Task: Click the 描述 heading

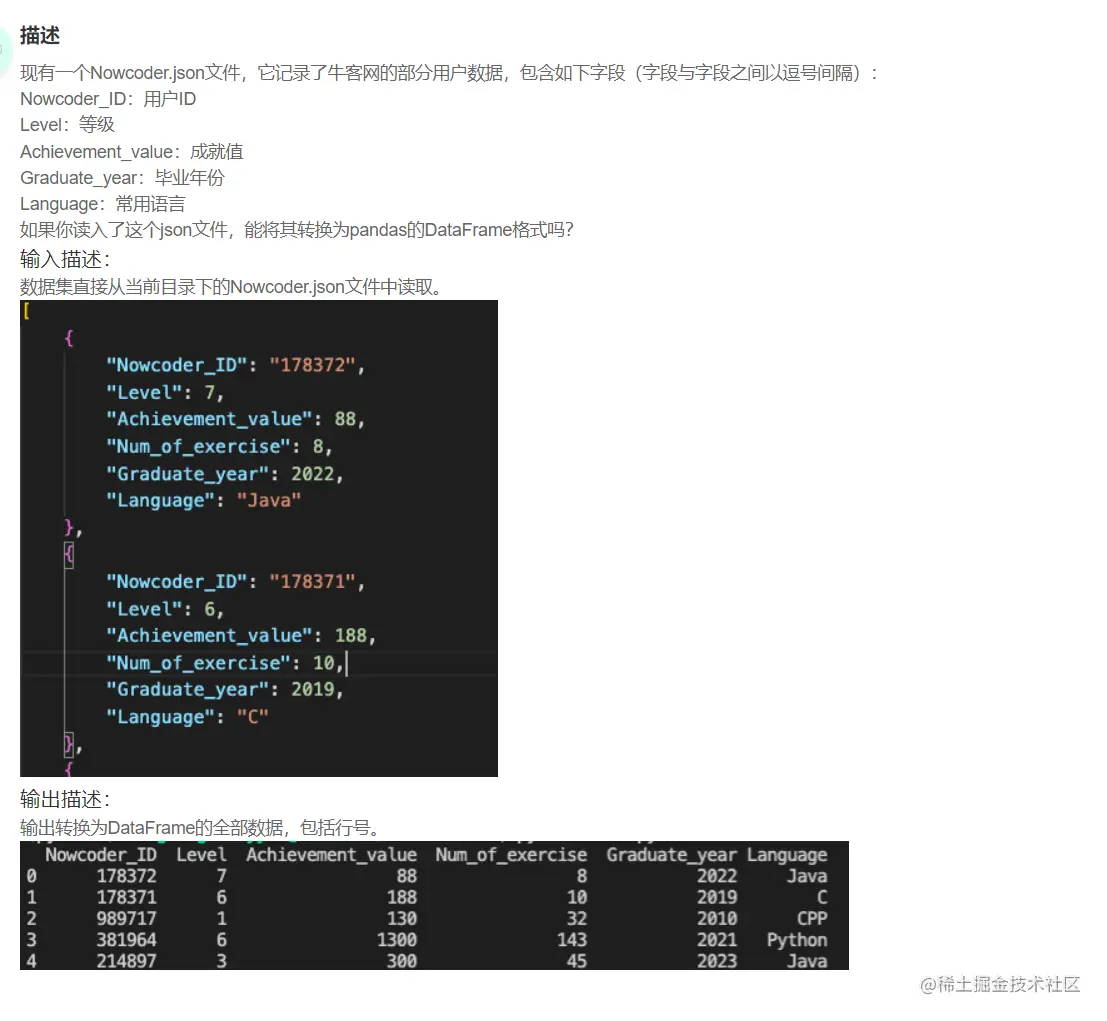Action: pos(40,35)
